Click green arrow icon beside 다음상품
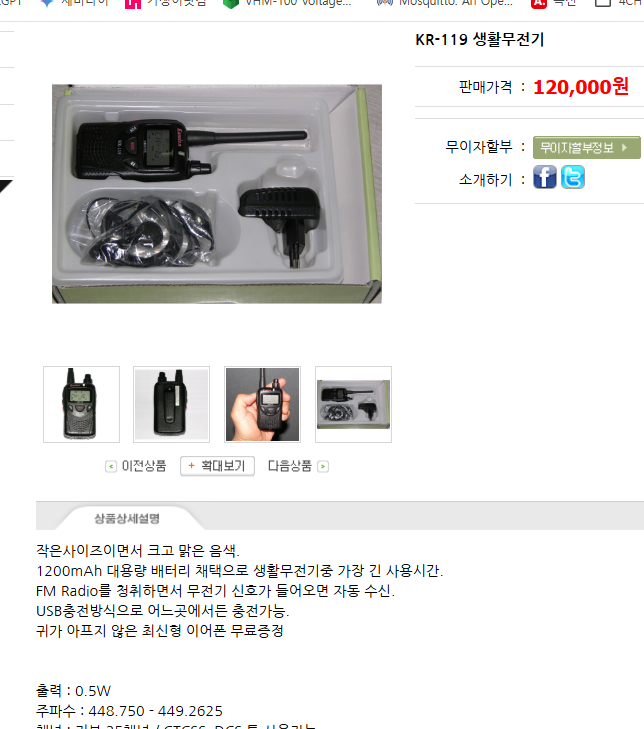This screenshot has height=729, width=644. coord(323,466)
